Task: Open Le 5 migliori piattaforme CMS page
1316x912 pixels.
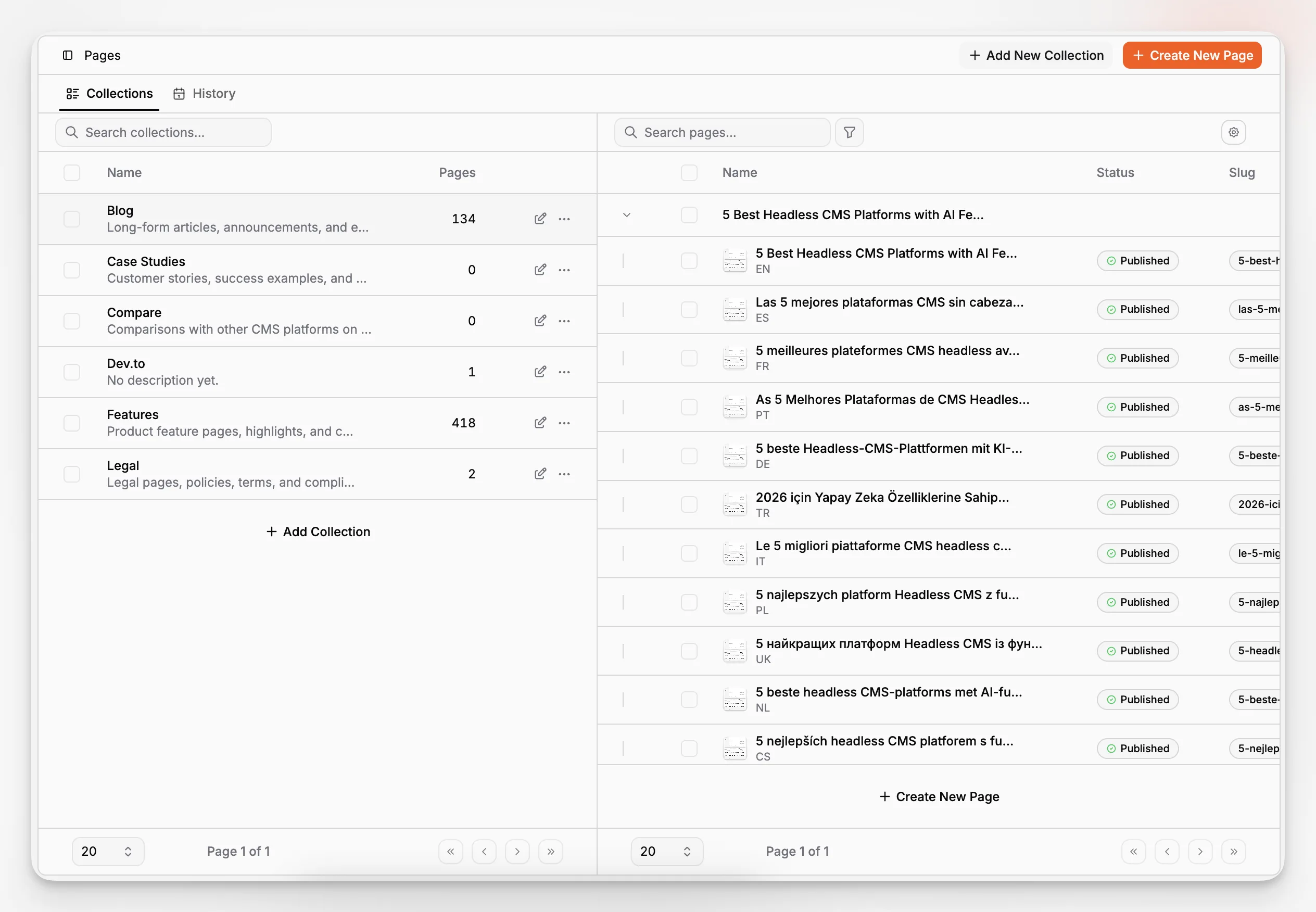Action: click(883, 546)
